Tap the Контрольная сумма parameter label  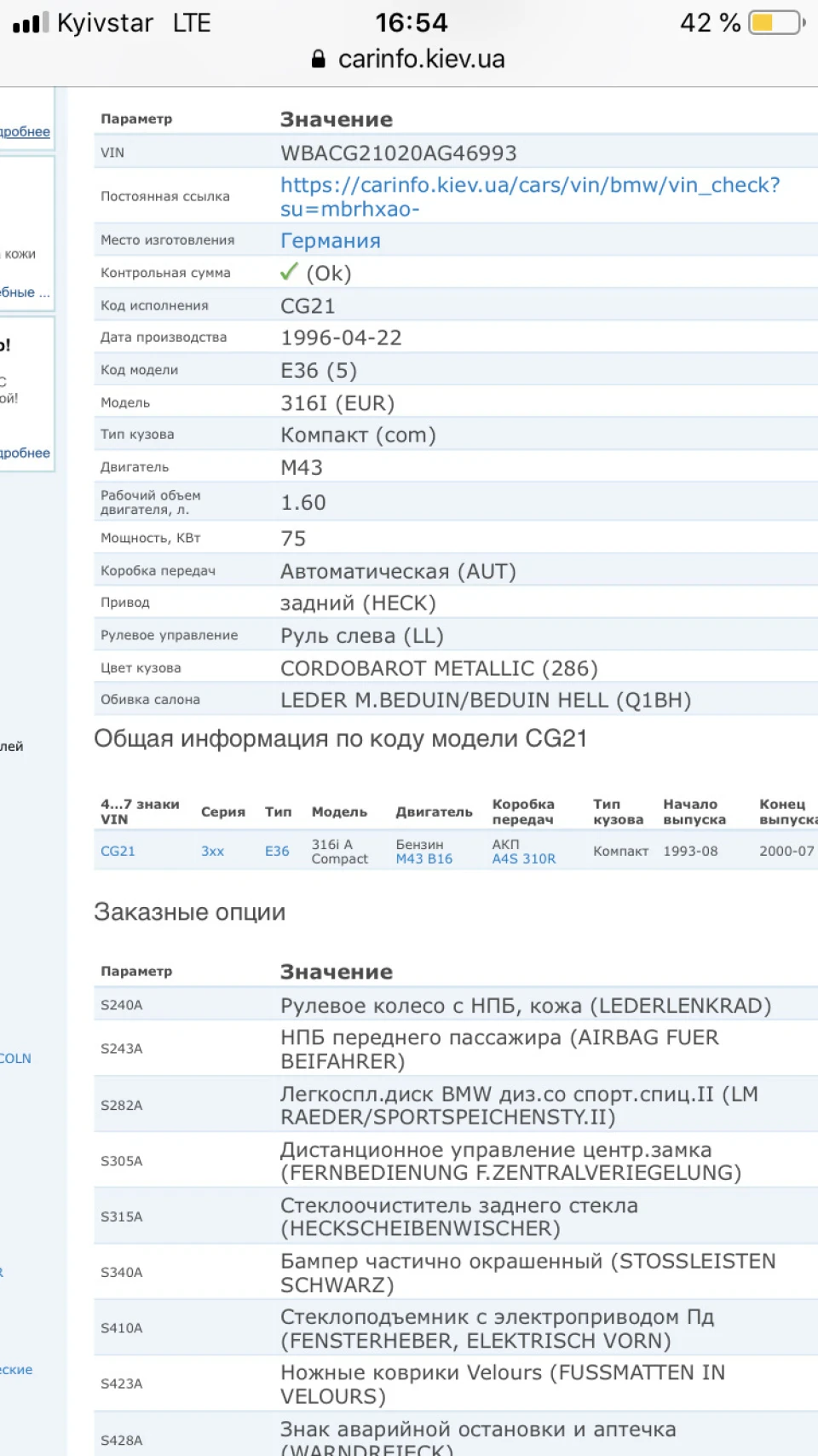pos(165,273)
